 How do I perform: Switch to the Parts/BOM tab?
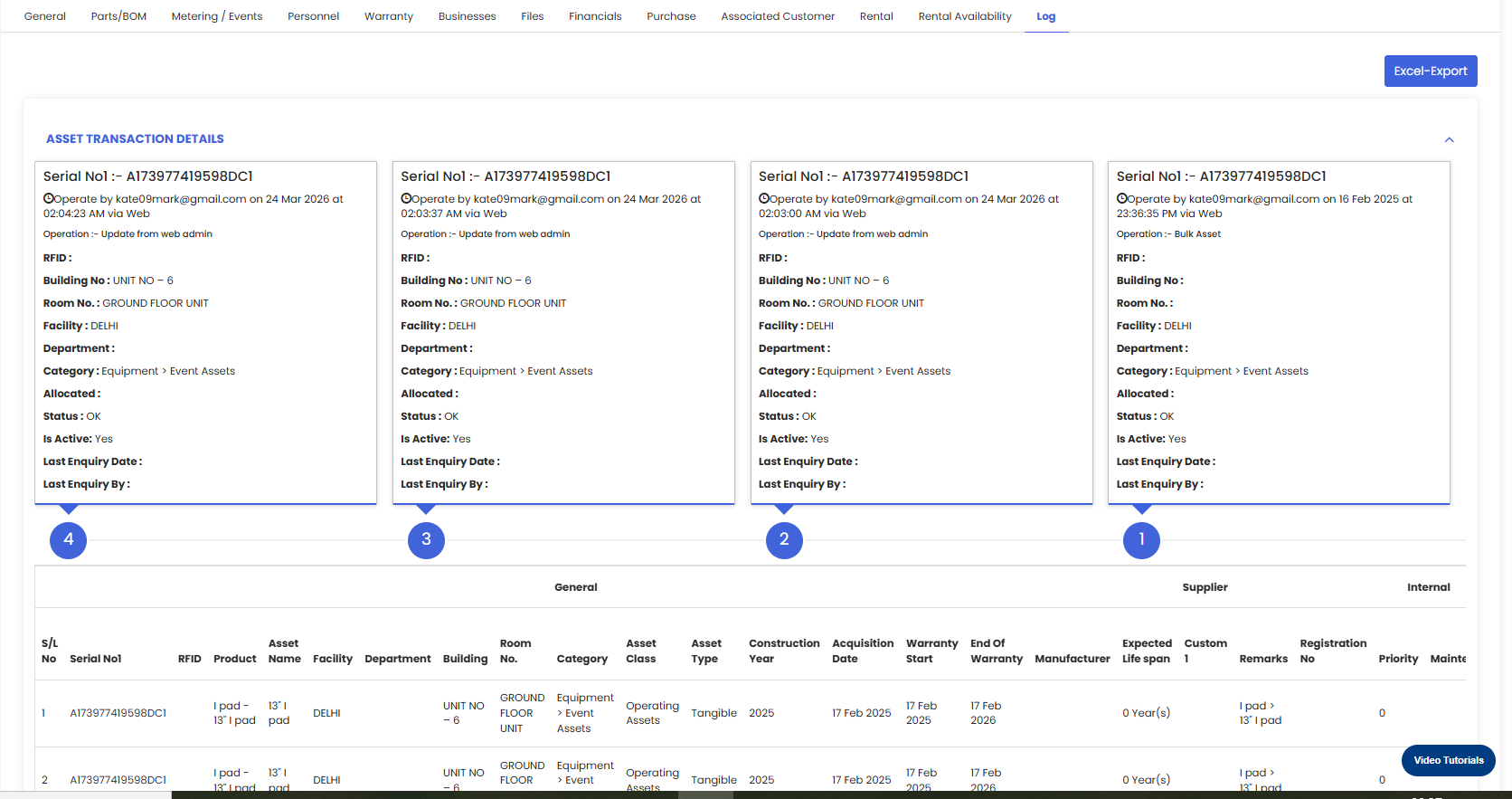[x=118, y=16]
